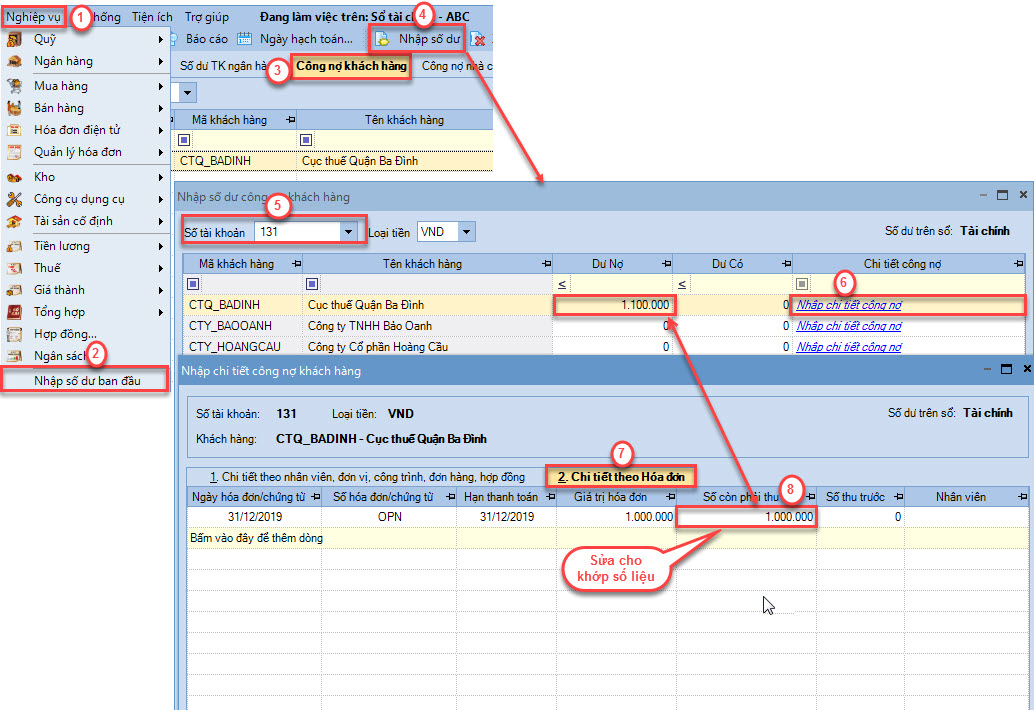Switch to 1. Chi tiết theo nhân viên tab
The height and width of the screenshot is (710, 1034).
367,477
